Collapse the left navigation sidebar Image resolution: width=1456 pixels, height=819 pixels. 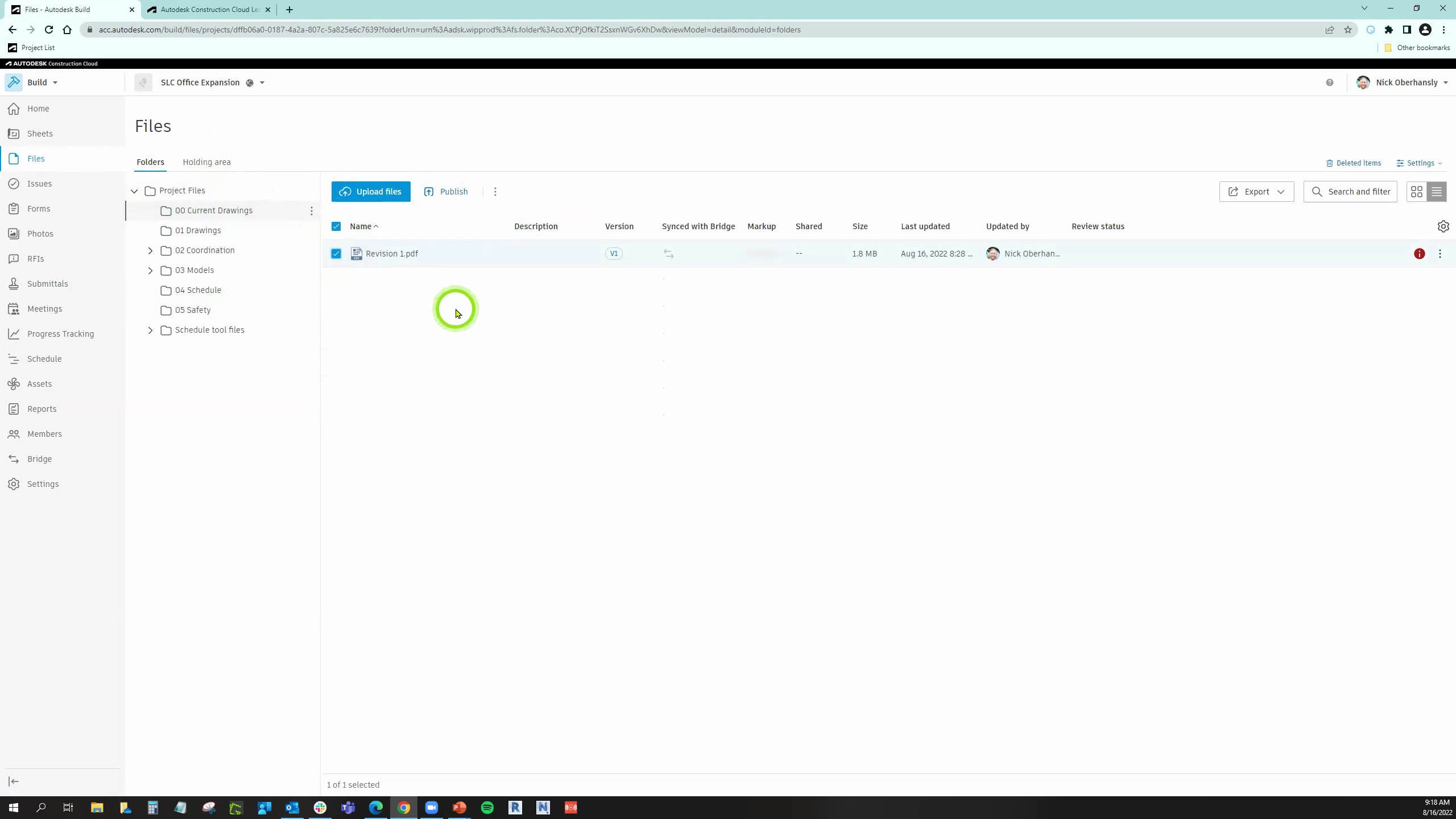coord(14,781)
